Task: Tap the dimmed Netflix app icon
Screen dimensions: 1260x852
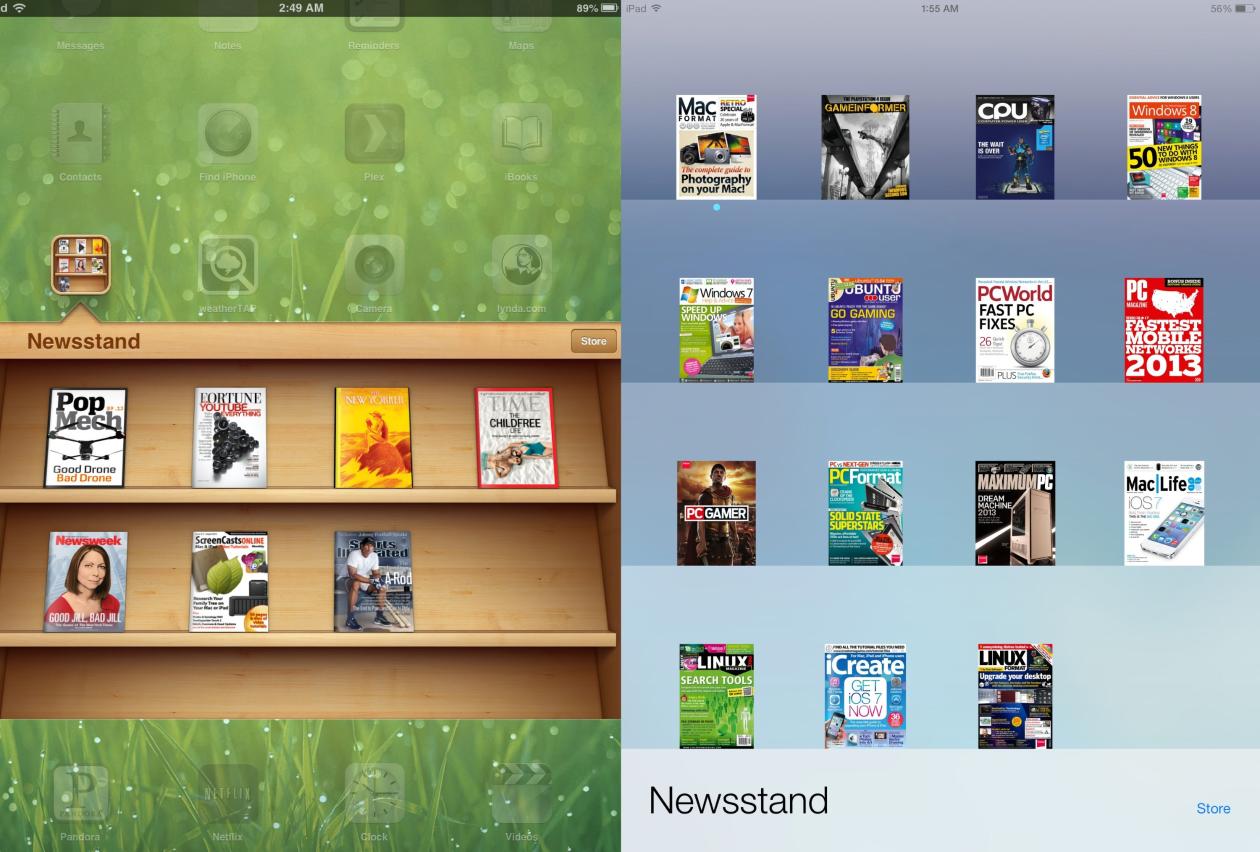Action: pos(227,795)
